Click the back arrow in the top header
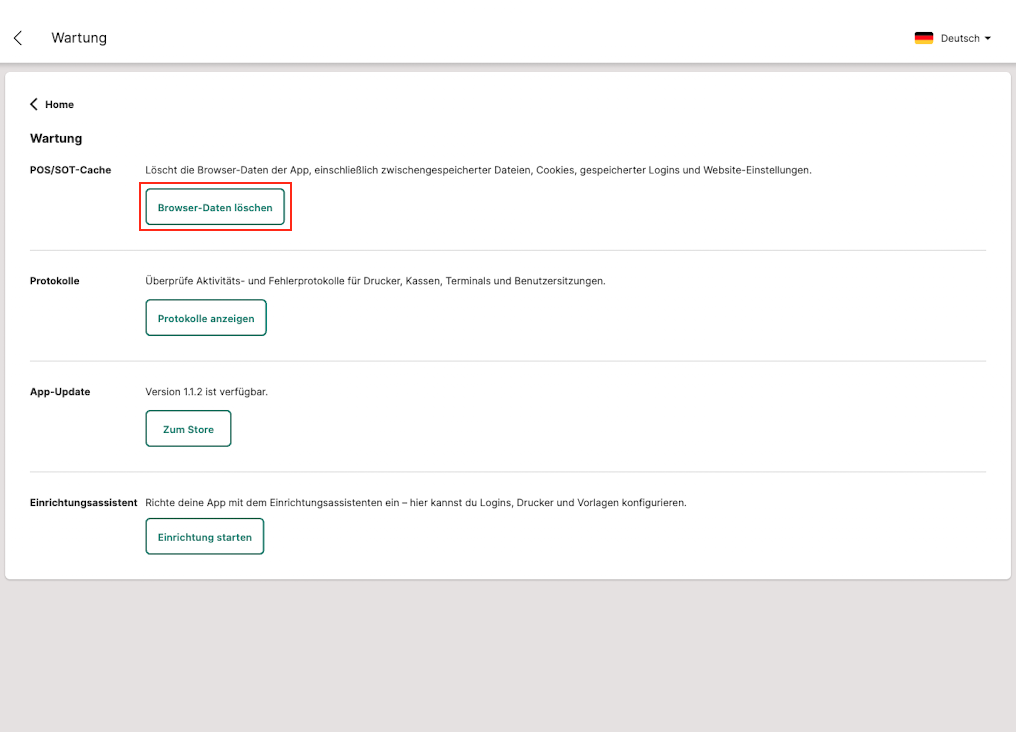 click(x=18, y=38)
